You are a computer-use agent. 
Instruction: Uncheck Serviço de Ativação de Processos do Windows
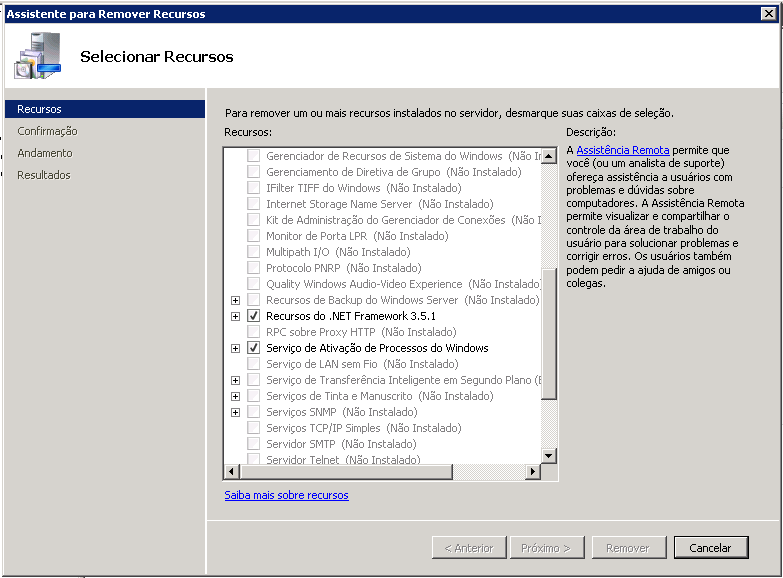(x=254, y=348)
